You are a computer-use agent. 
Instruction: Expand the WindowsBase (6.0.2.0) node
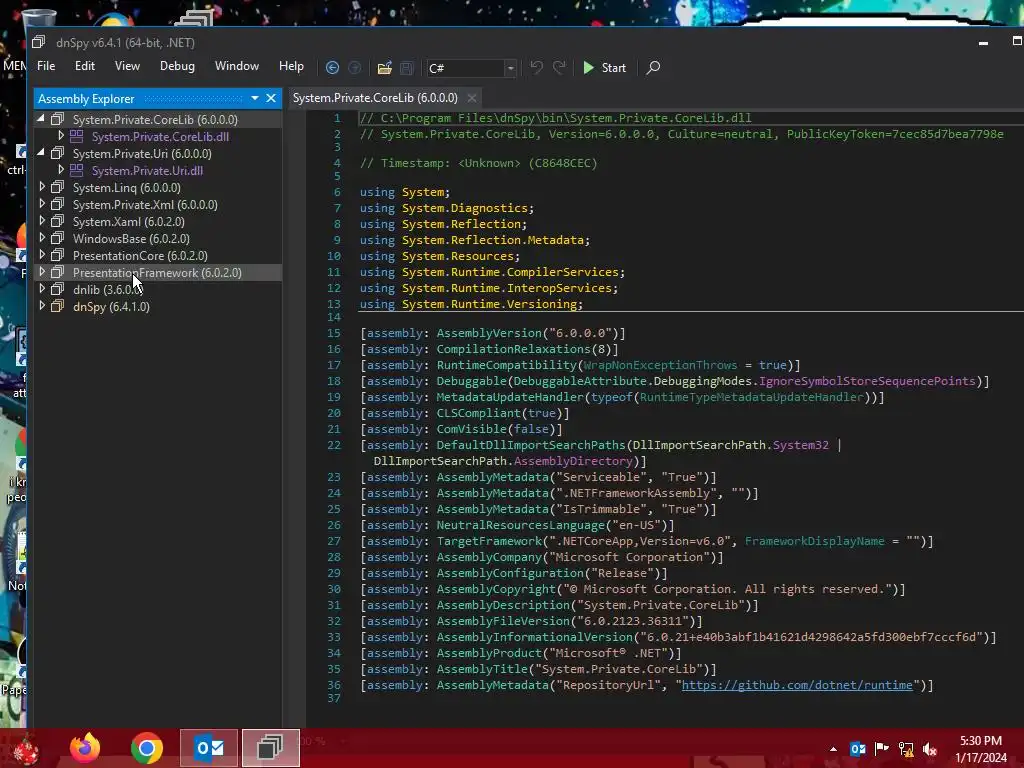tap(42, 238)
